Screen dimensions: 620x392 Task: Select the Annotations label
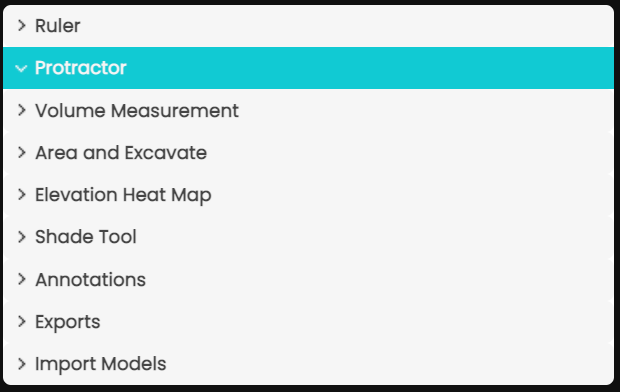tap(91, 280)
